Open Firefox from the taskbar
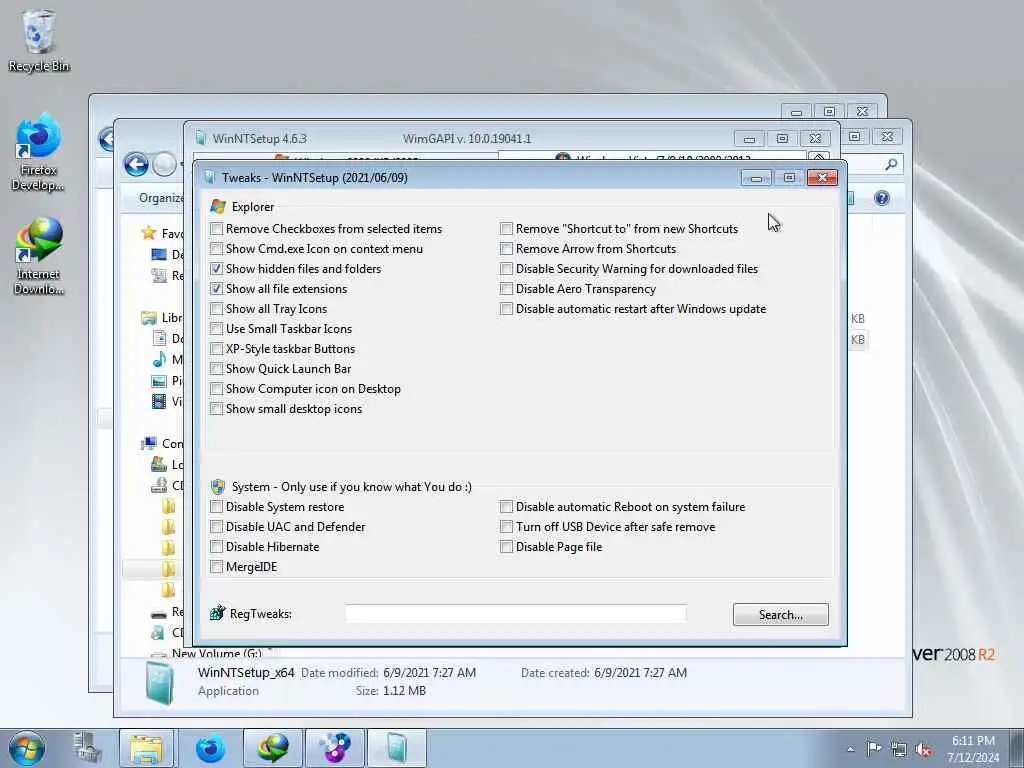Viewport: 1024px width, 768px height. 210,748
